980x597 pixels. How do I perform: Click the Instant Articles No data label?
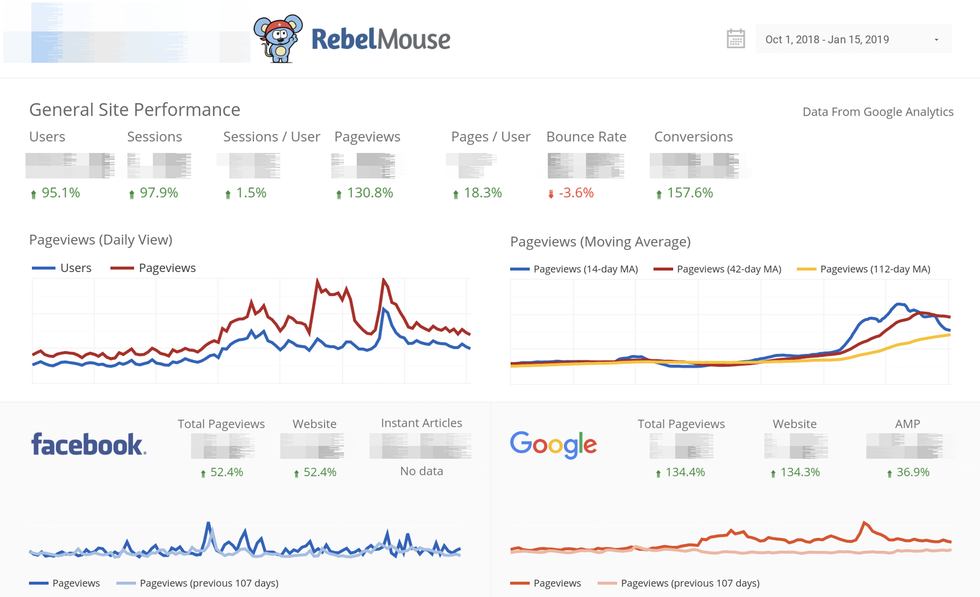click(421, 471)
